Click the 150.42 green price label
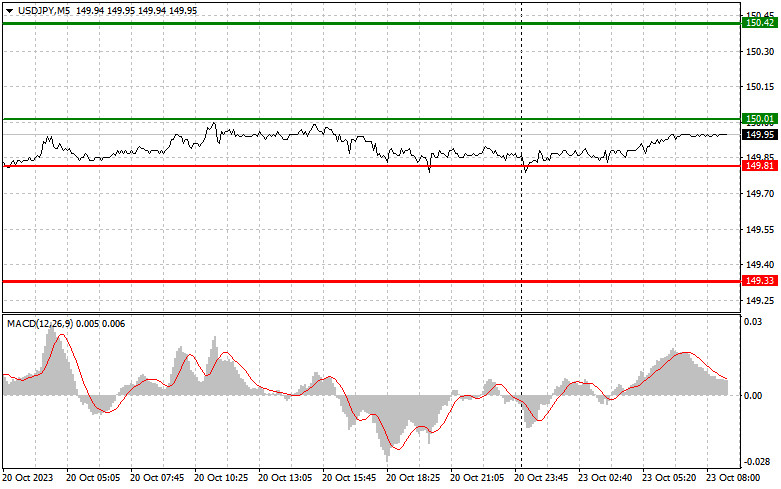Screen dimensions: 781x489 (x=760, y=23)
